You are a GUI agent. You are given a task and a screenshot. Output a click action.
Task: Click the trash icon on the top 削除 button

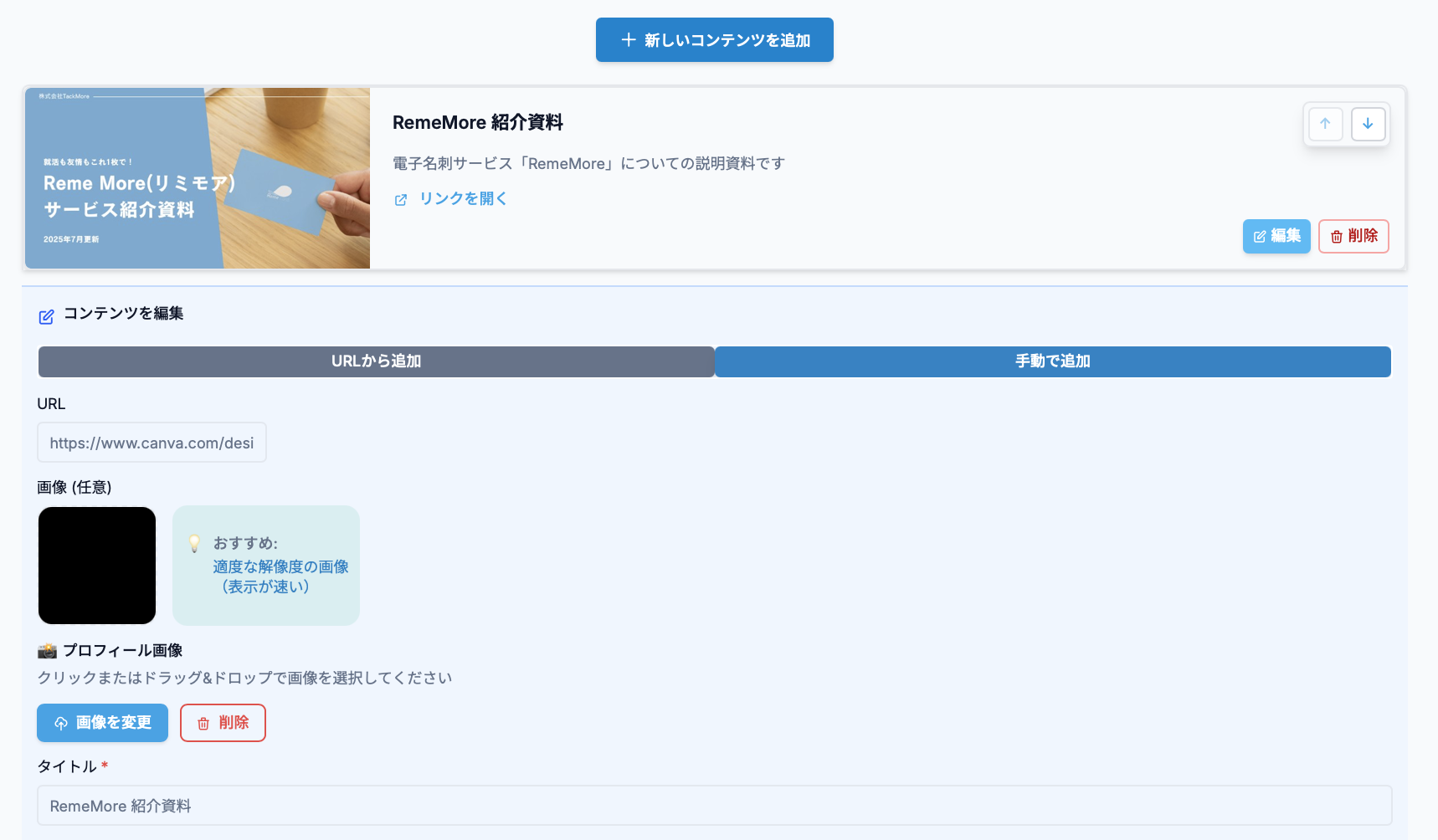point(1336,236)
